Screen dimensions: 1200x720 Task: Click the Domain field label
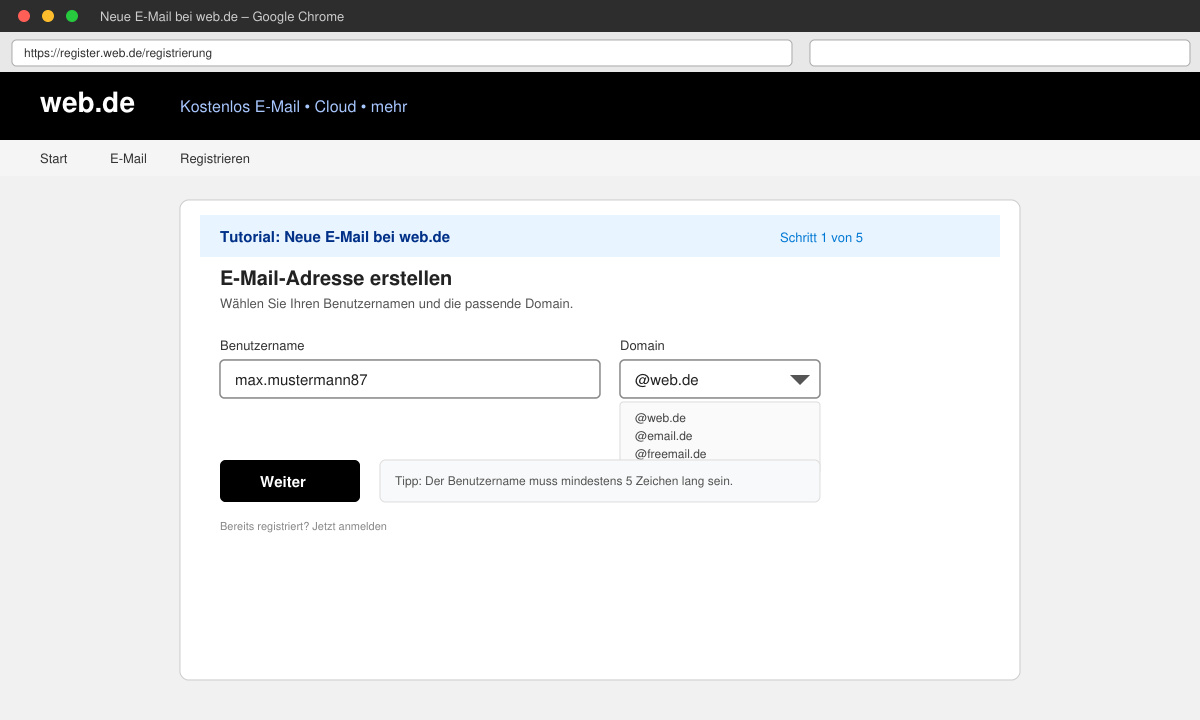pos(642,346)
